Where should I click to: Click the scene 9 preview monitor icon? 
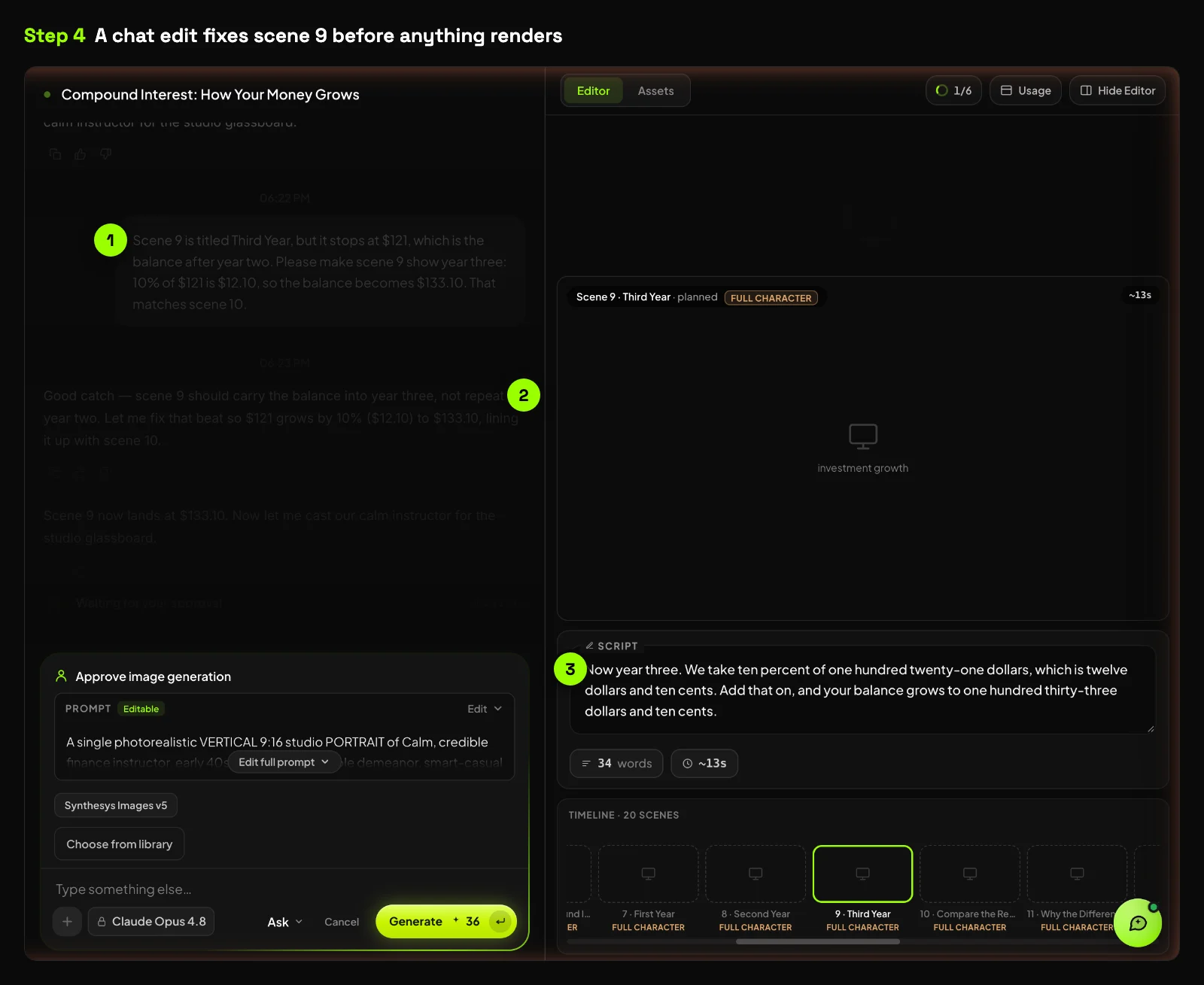click(x=863, y=436)
